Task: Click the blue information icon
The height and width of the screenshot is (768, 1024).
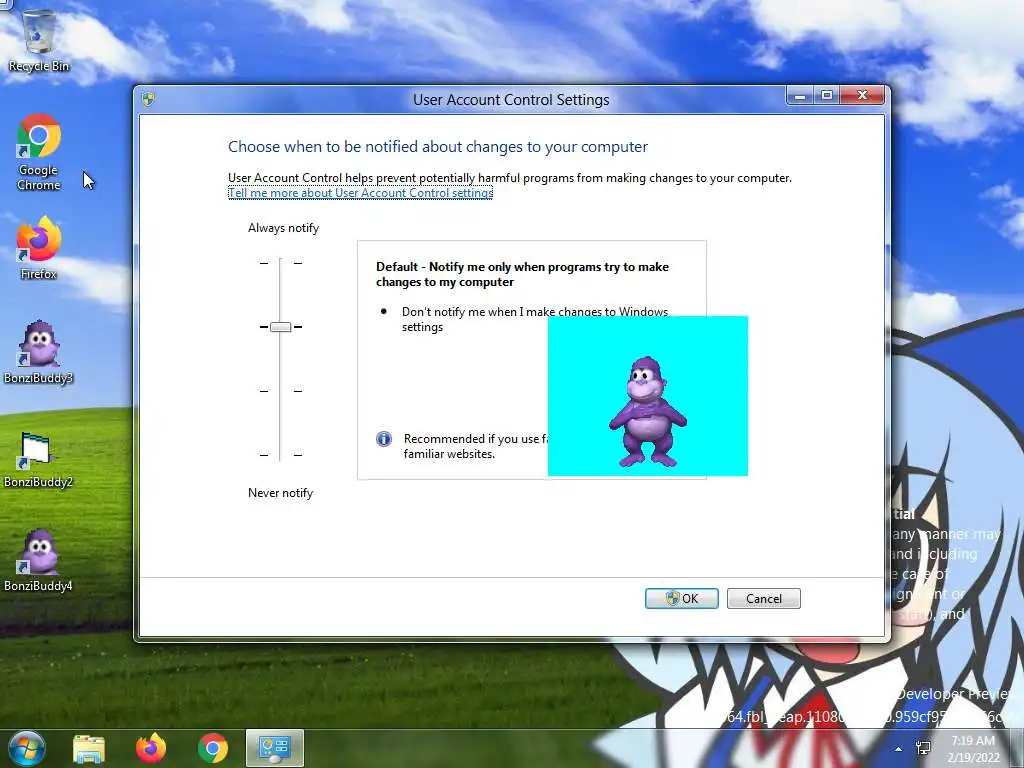Action: [x=384, y=439]
